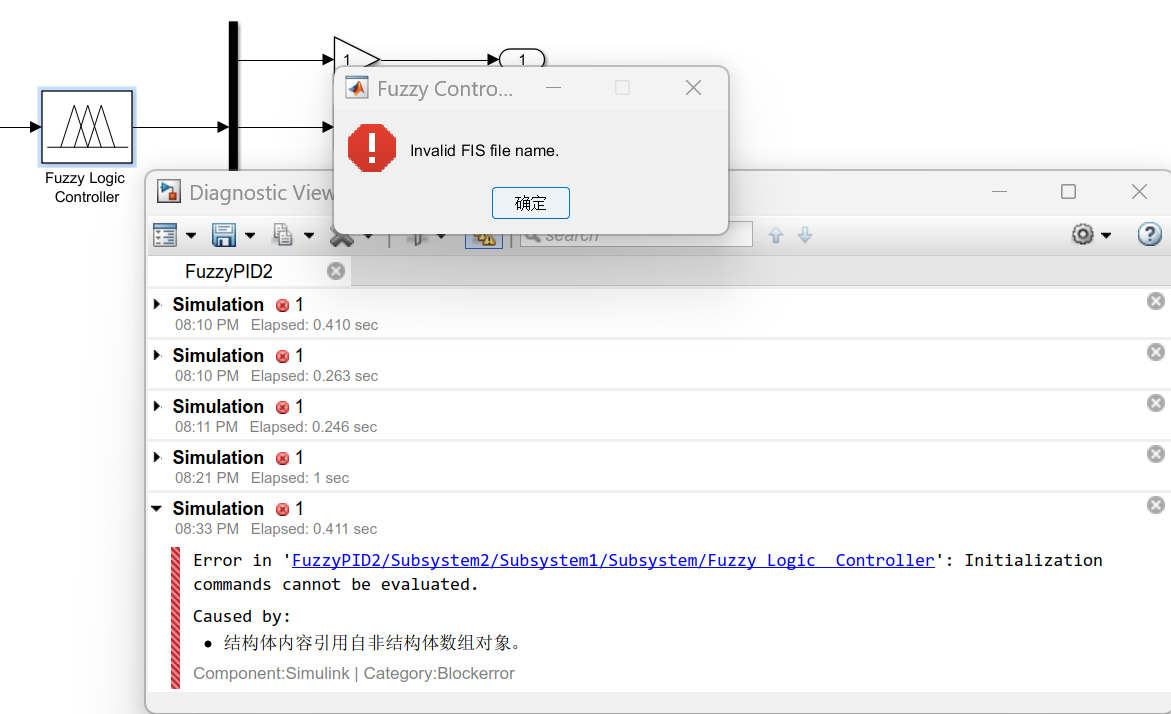Click 'Component:Simulink | Category:Blockerror' text

354,674
